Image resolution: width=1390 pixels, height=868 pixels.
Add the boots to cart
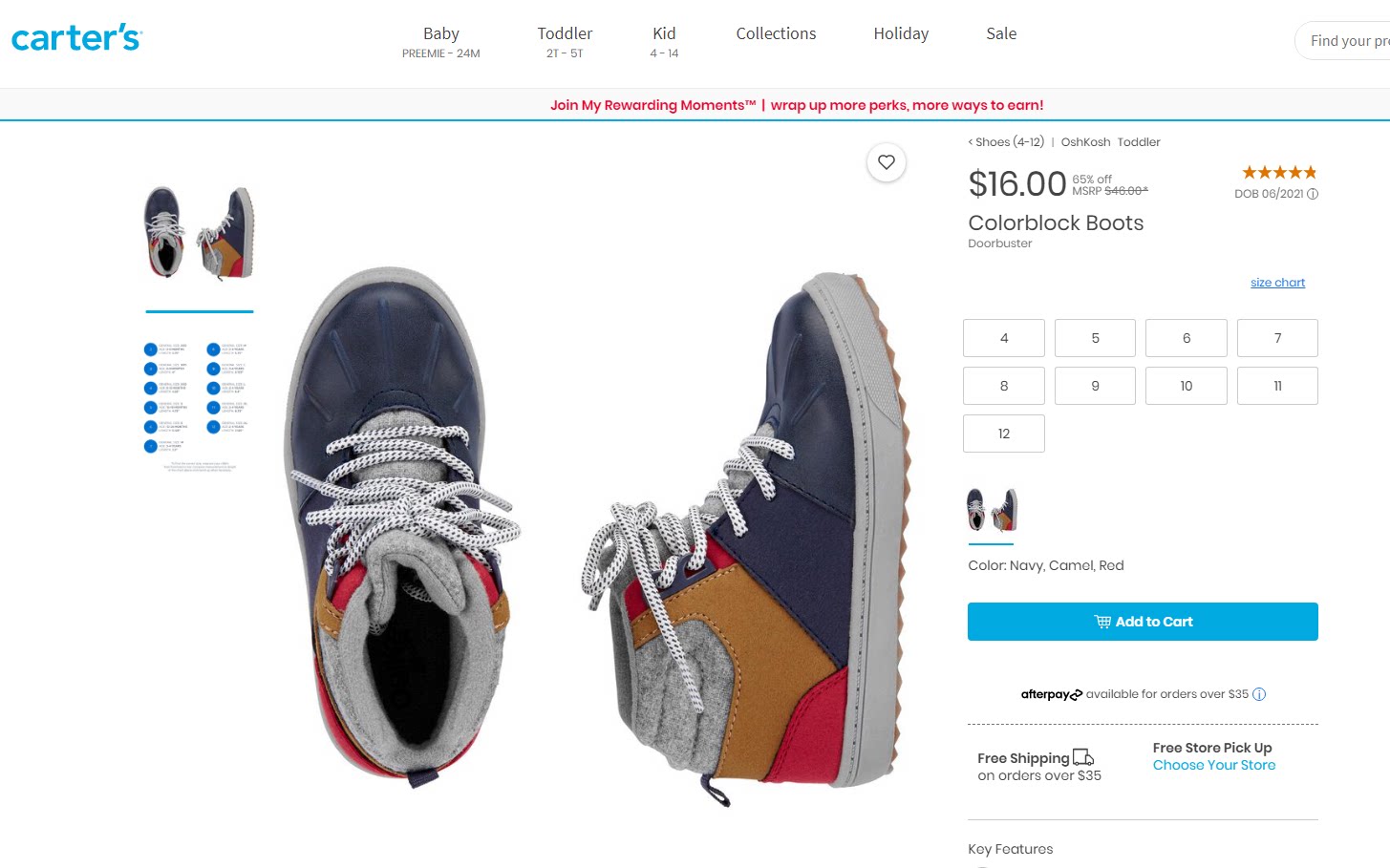click(1143, 622)
